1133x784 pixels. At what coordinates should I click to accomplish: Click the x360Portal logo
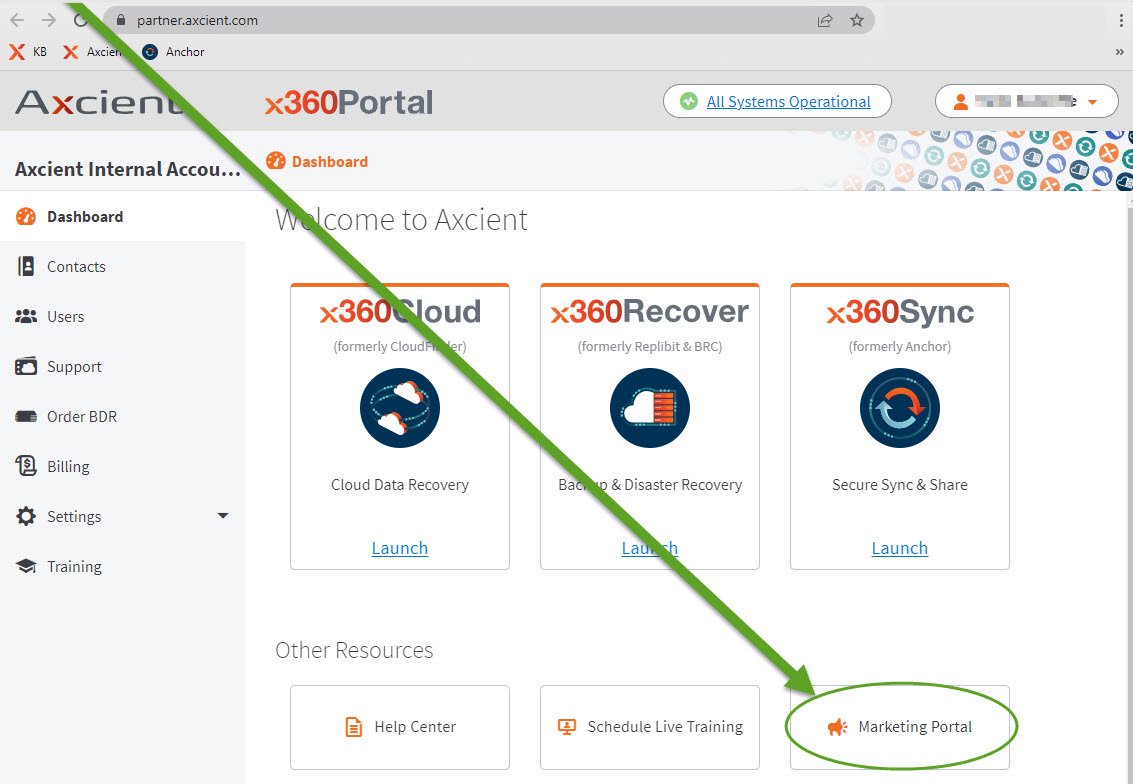(349, 102)
